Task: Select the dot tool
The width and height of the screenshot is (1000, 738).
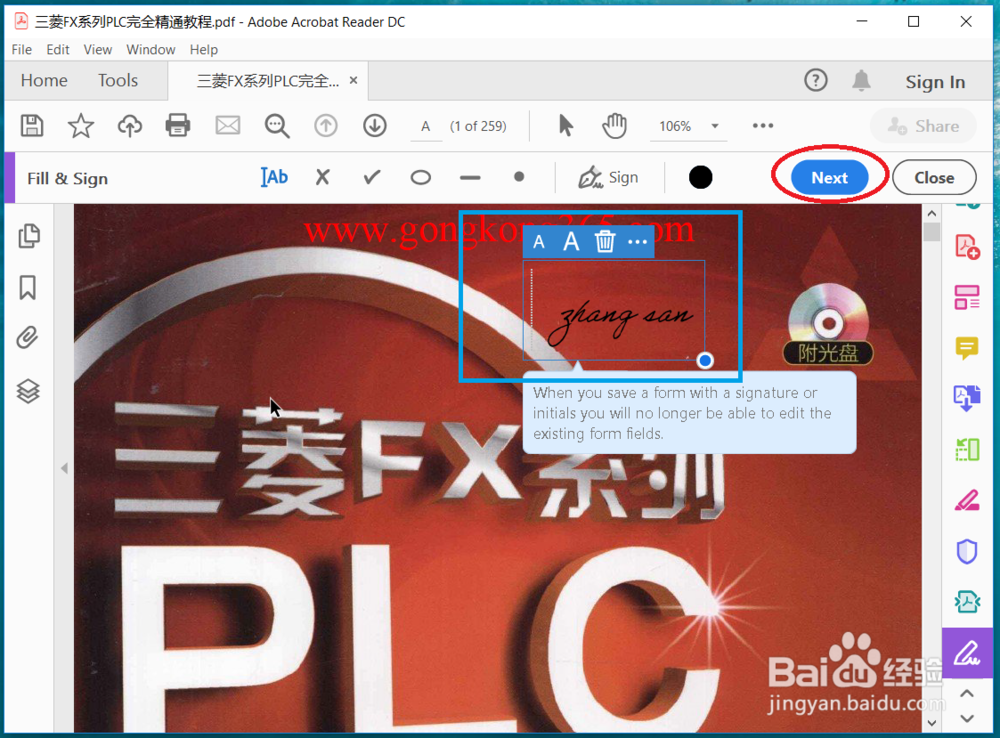Action: click(x=519, y=177)
